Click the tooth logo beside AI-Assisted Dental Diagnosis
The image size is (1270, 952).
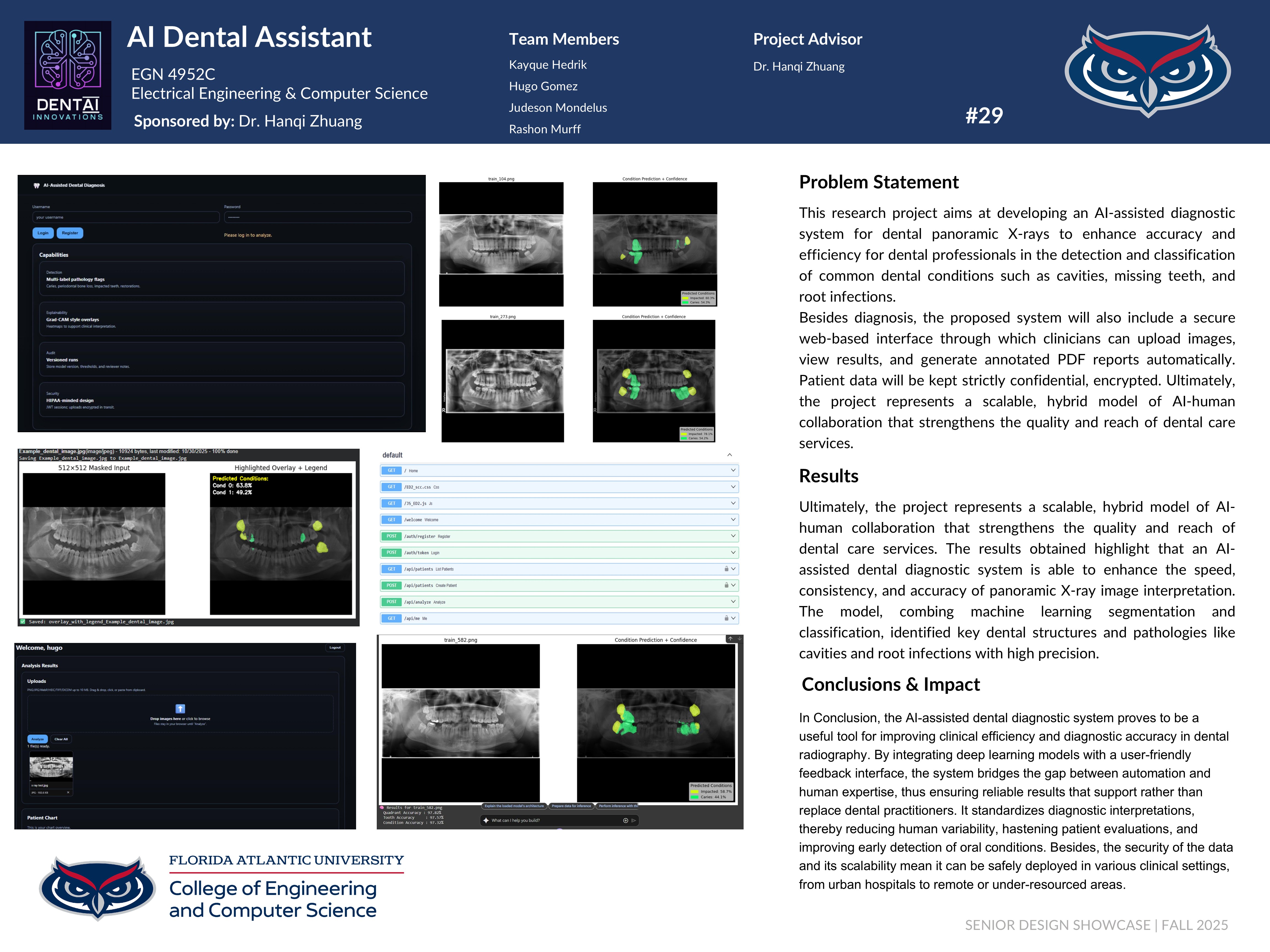[37, 185]
